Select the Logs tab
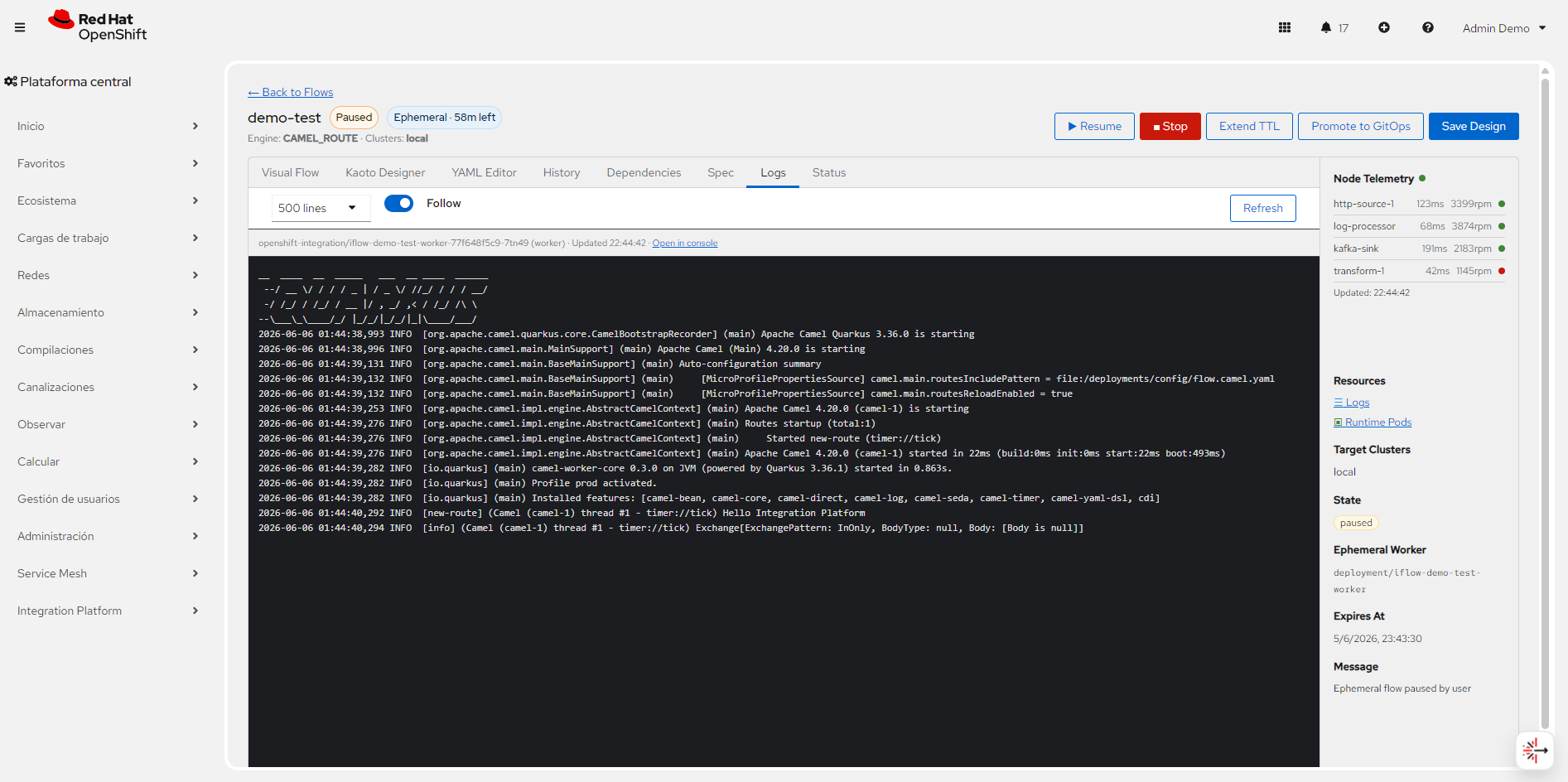Image resolution: width=1568 pixels, height=782 pixels. [x=773, y=172]
